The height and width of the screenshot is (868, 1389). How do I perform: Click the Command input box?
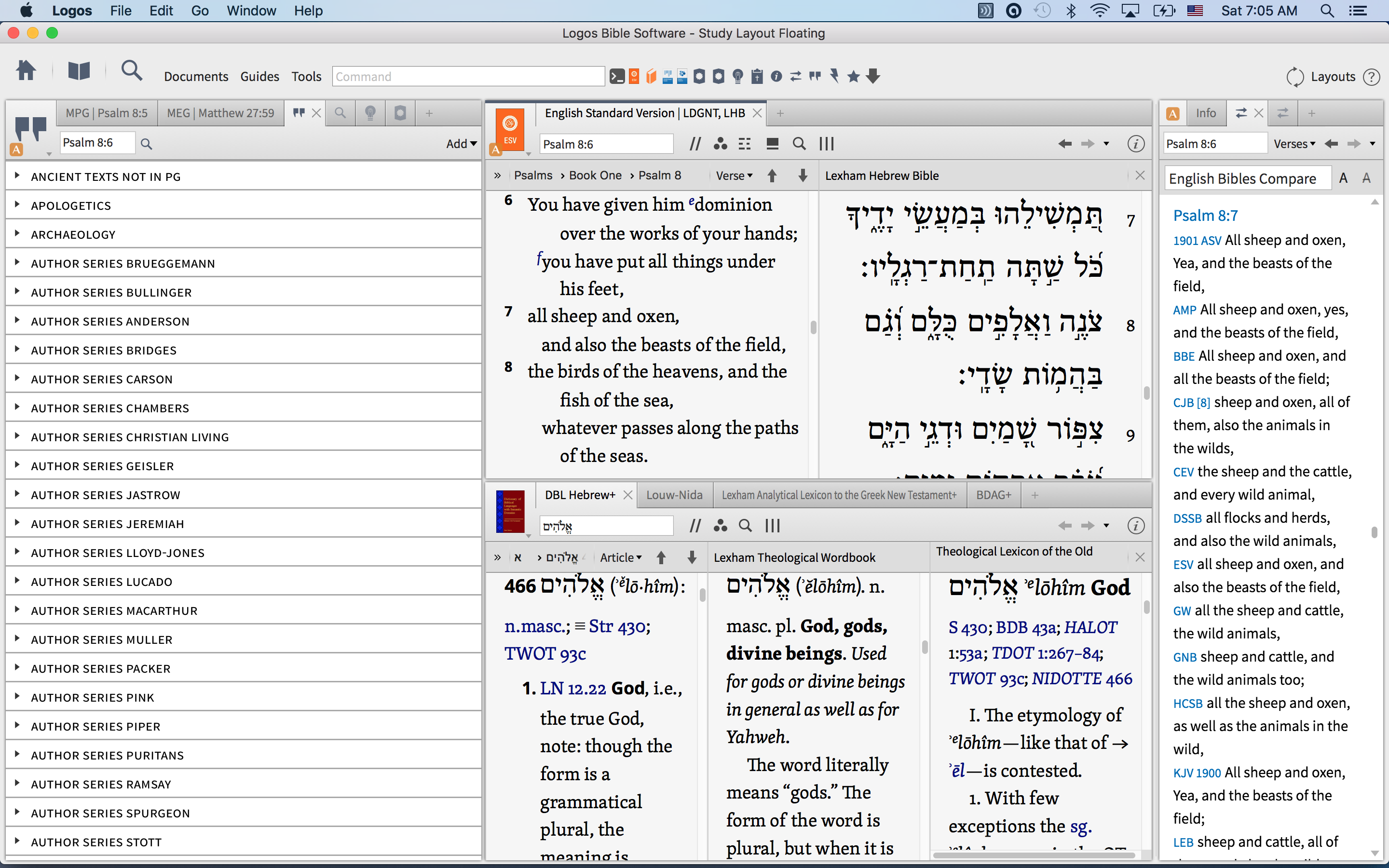[468, 76]
